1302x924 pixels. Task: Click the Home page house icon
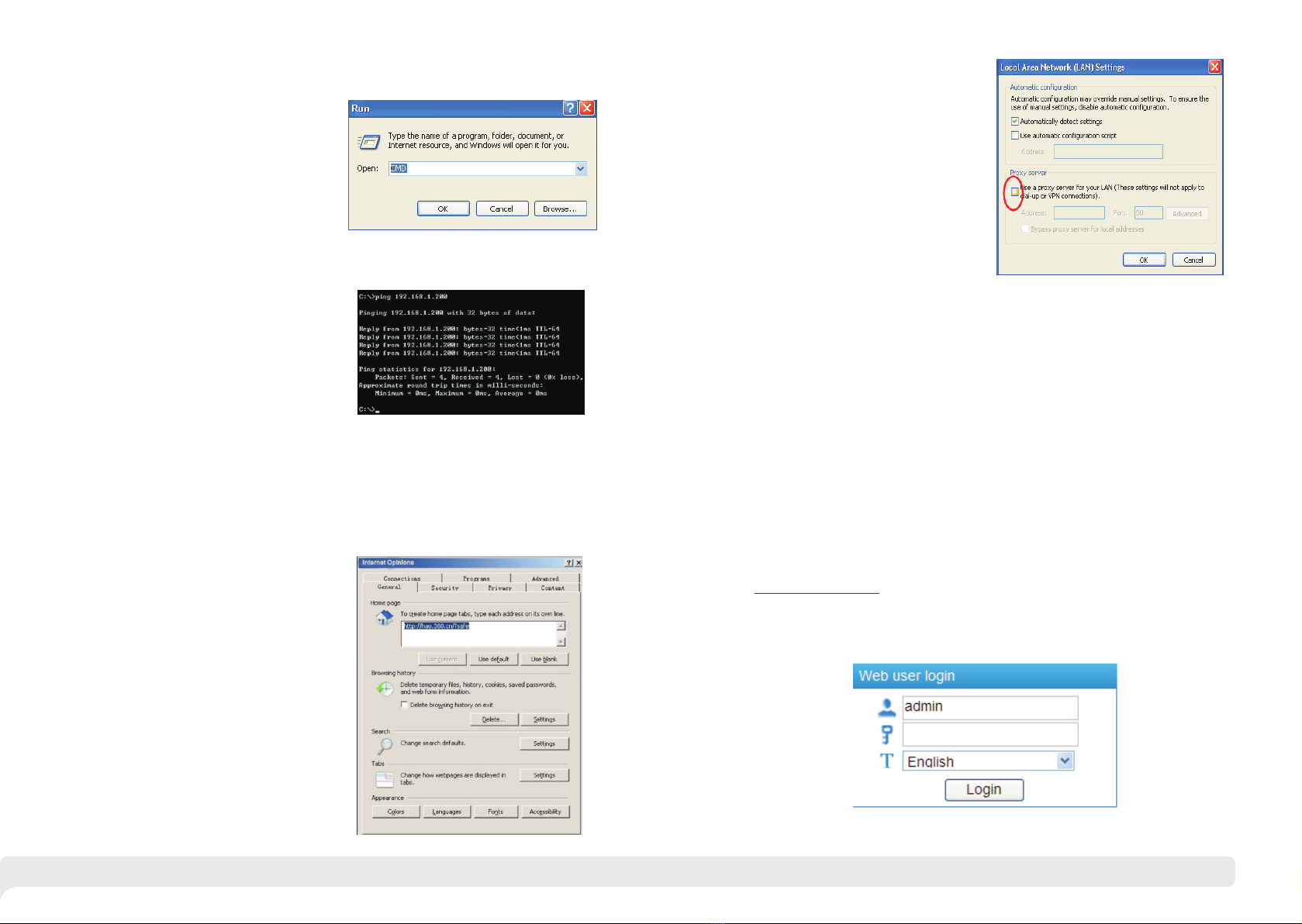tap(384, 618)
